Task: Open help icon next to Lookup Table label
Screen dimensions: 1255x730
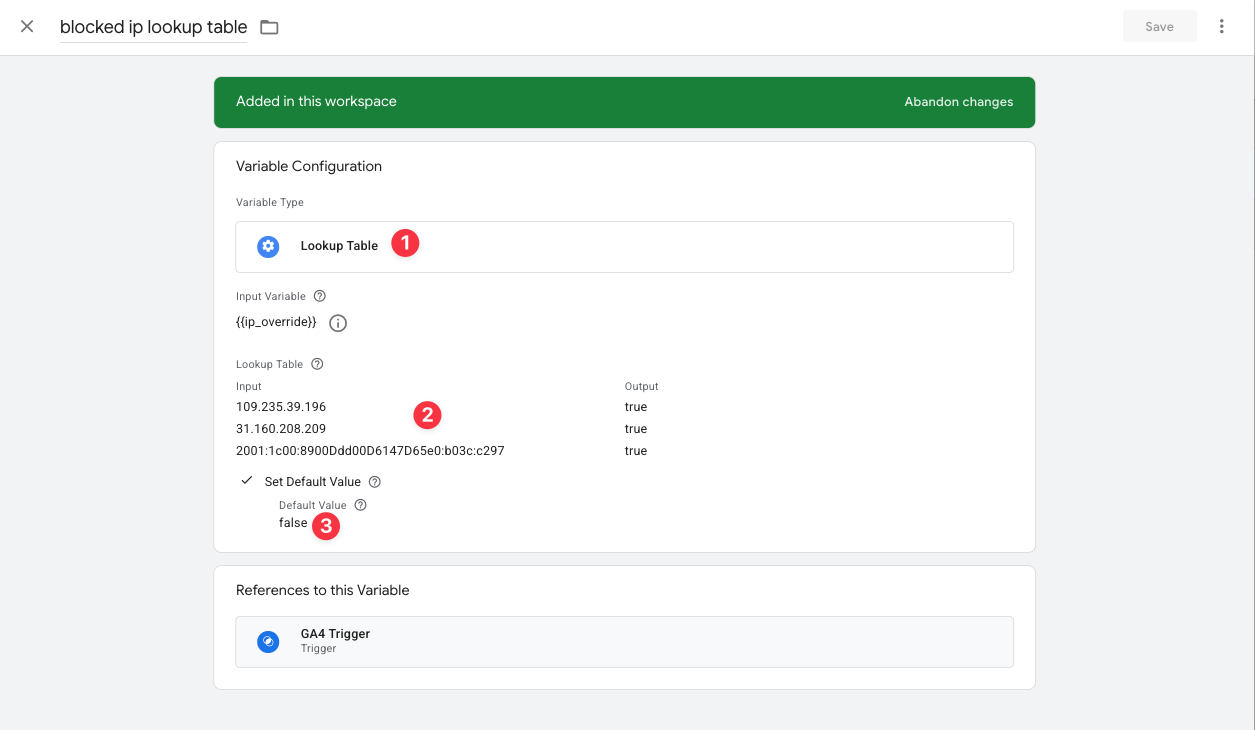Action: (x=317, y=364)
